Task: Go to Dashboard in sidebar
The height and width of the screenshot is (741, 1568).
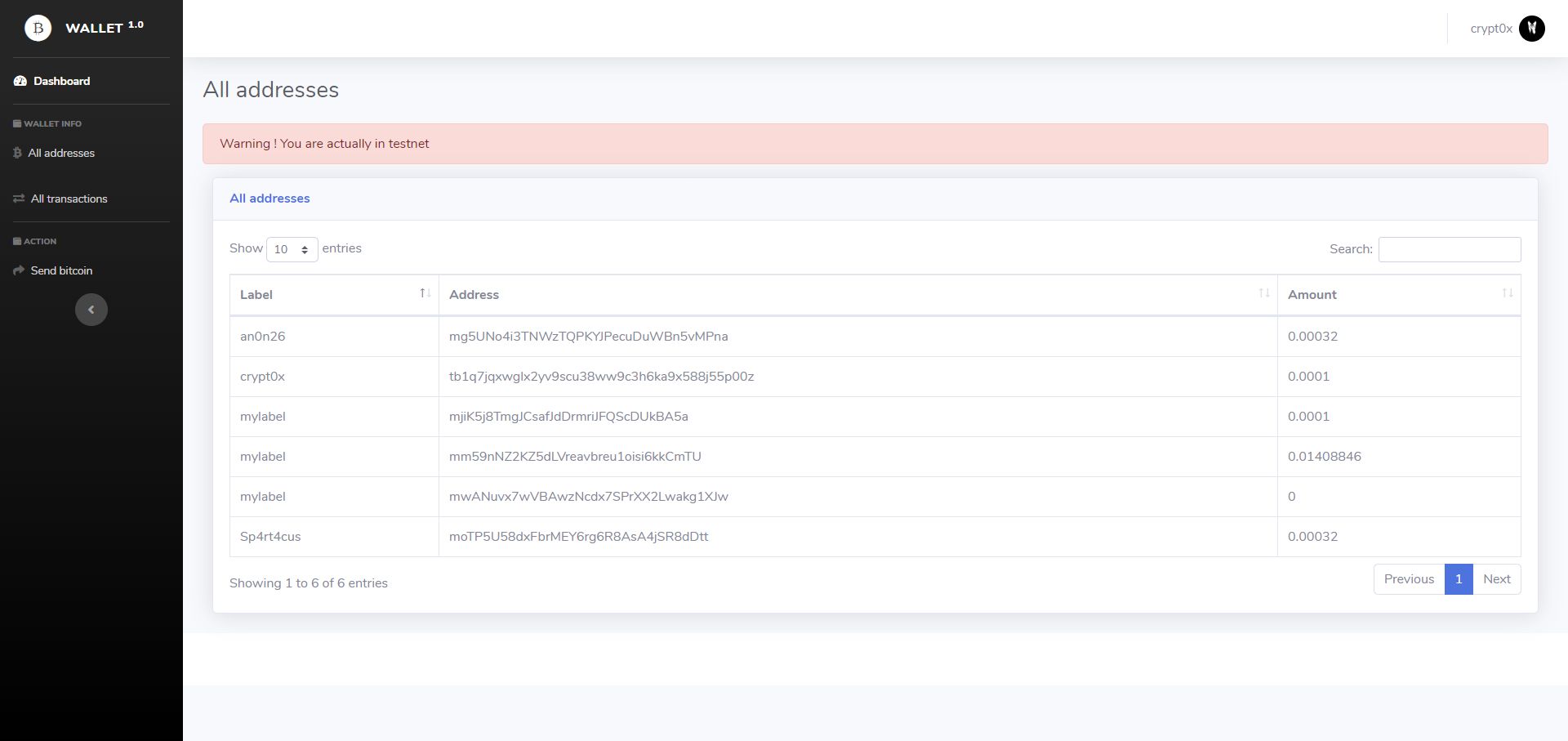Action: pyautogui.click(x=61, y=81)
